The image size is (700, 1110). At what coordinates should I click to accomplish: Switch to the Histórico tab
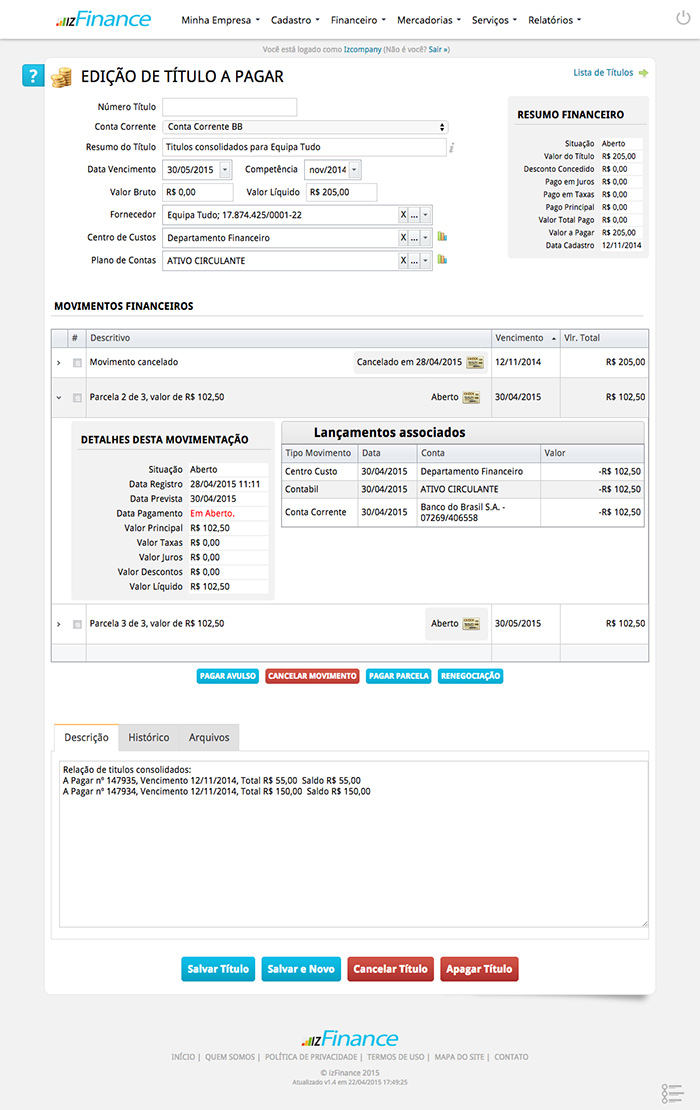tap(149, 737)
